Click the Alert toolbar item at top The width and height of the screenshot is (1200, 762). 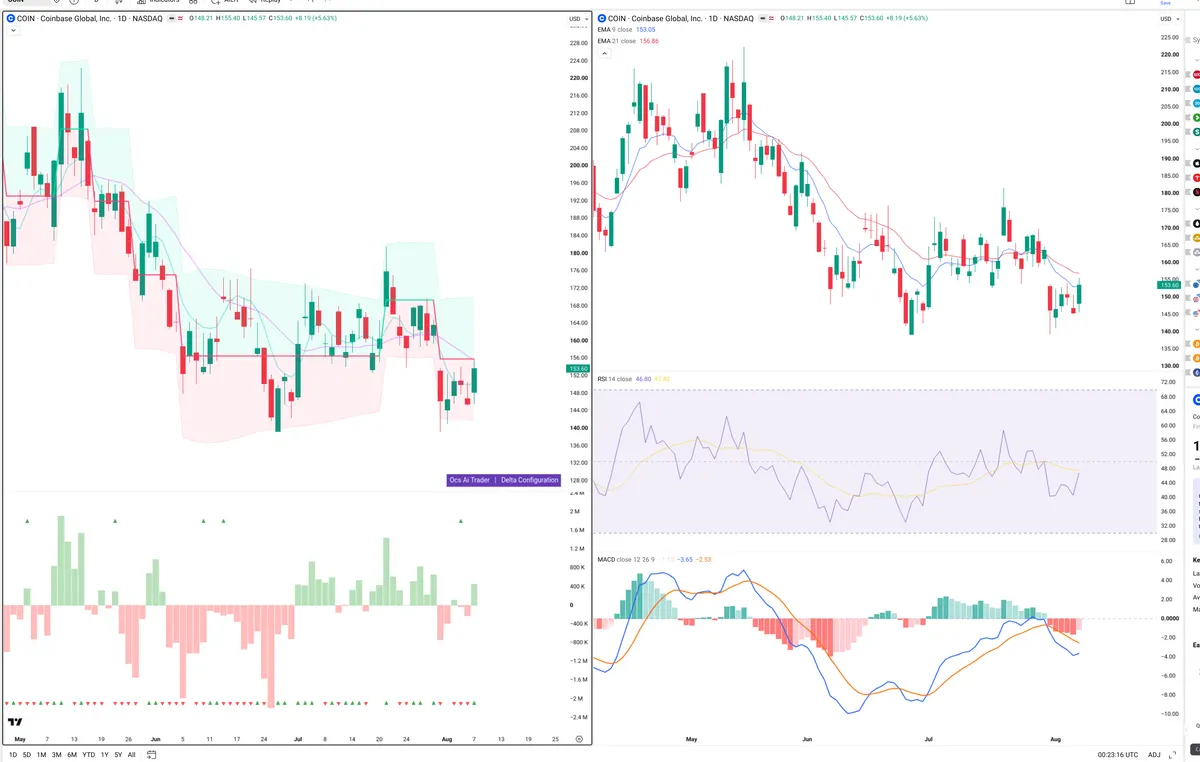[x=224, y=2]
